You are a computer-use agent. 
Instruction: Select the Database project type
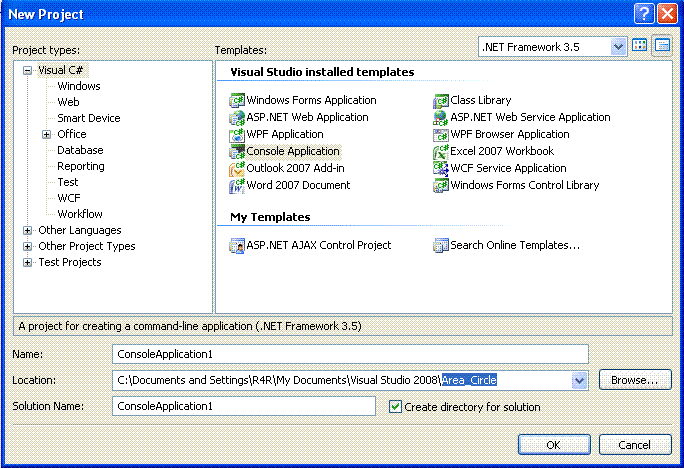[x=80, y=150]
